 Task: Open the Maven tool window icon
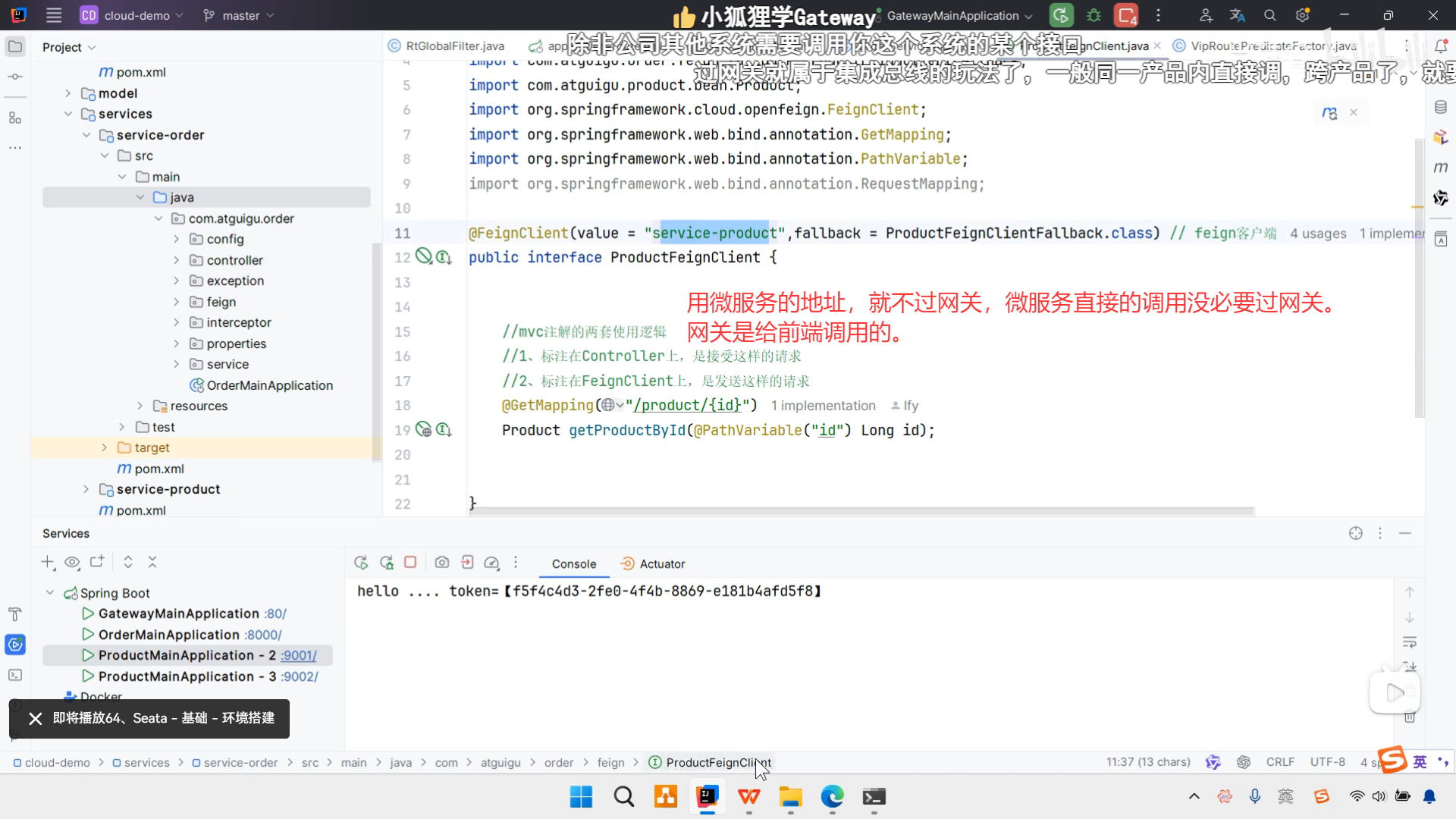(x=1441, y=168)
